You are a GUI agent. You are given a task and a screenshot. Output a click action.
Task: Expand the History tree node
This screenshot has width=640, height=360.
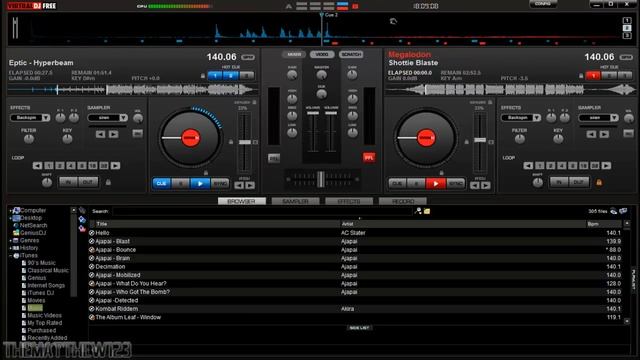pos(11,248)
